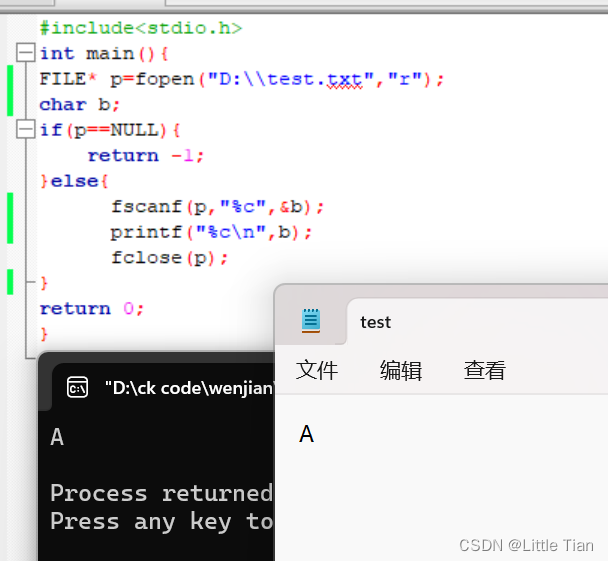Click the printf("%c\n",b) line

pos(211,233)
